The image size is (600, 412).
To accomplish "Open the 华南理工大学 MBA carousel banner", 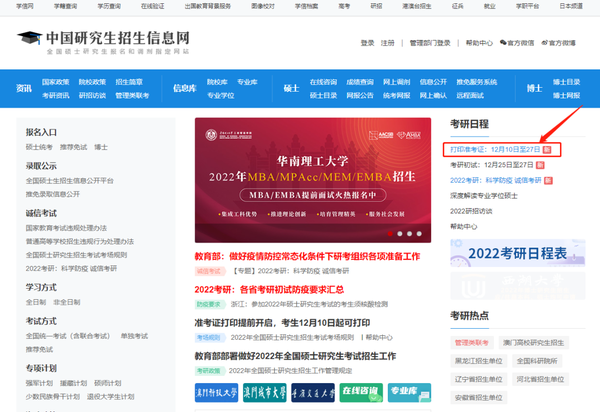I will tap(313, 180).
